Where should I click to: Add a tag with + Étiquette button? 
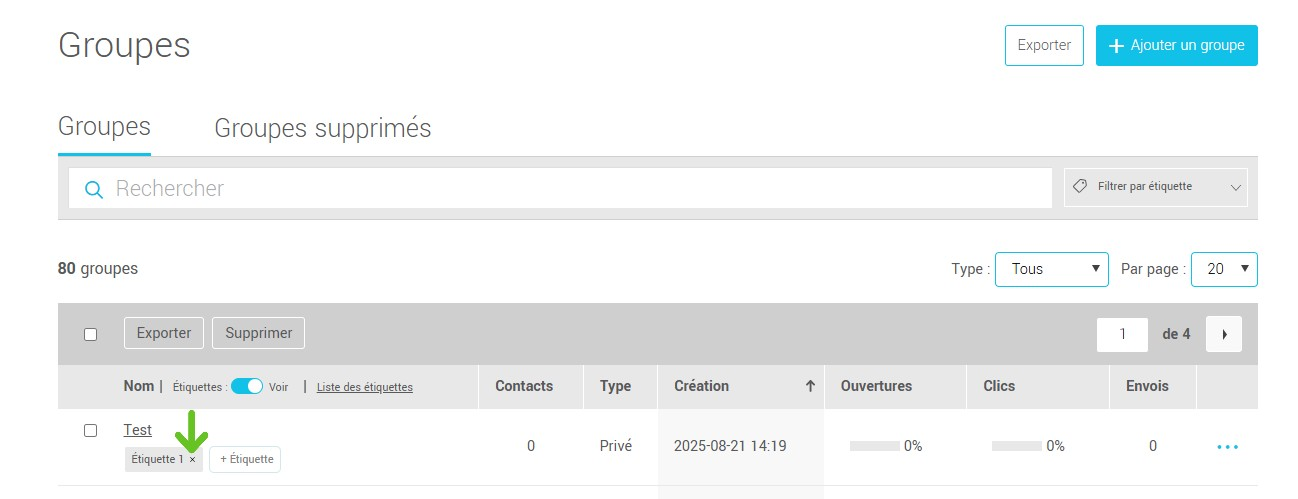[245, 459]
